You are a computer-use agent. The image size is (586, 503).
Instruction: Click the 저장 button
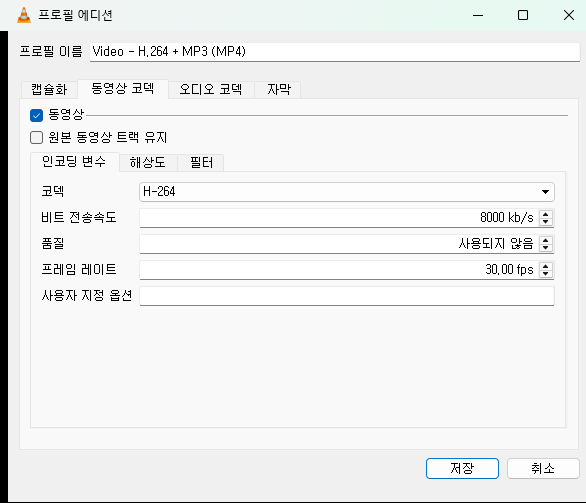click(x=462, y=468)
